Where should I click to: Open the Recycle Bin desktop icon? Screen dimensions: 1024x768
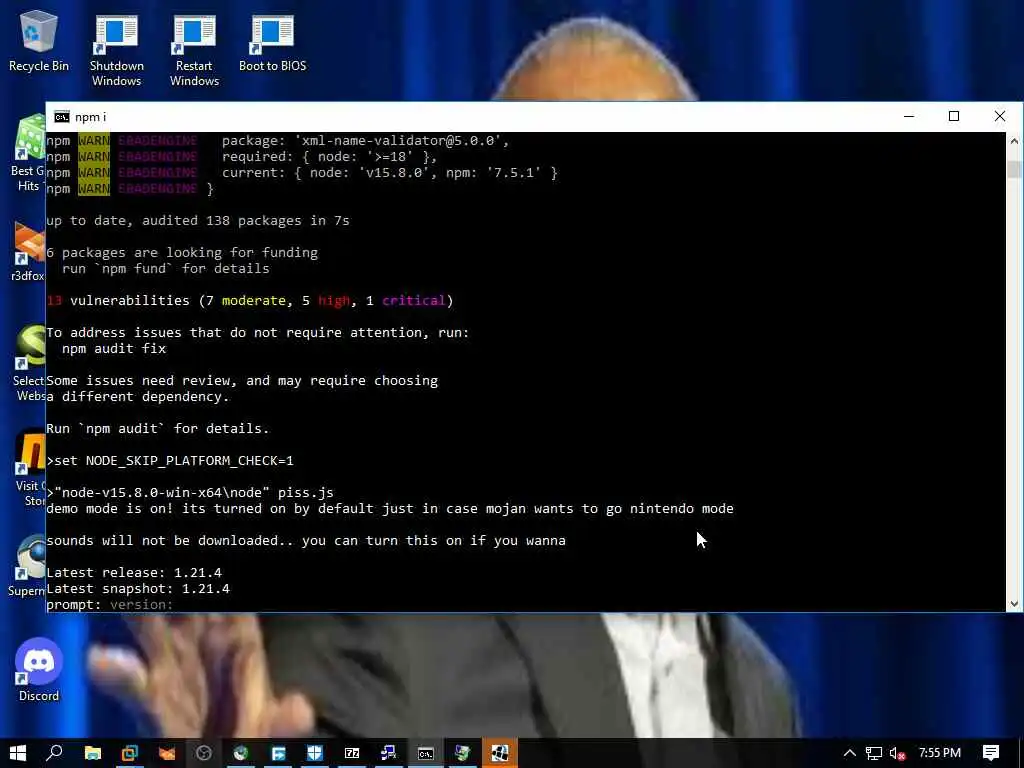pyautogui.click(x=39, y=40)
